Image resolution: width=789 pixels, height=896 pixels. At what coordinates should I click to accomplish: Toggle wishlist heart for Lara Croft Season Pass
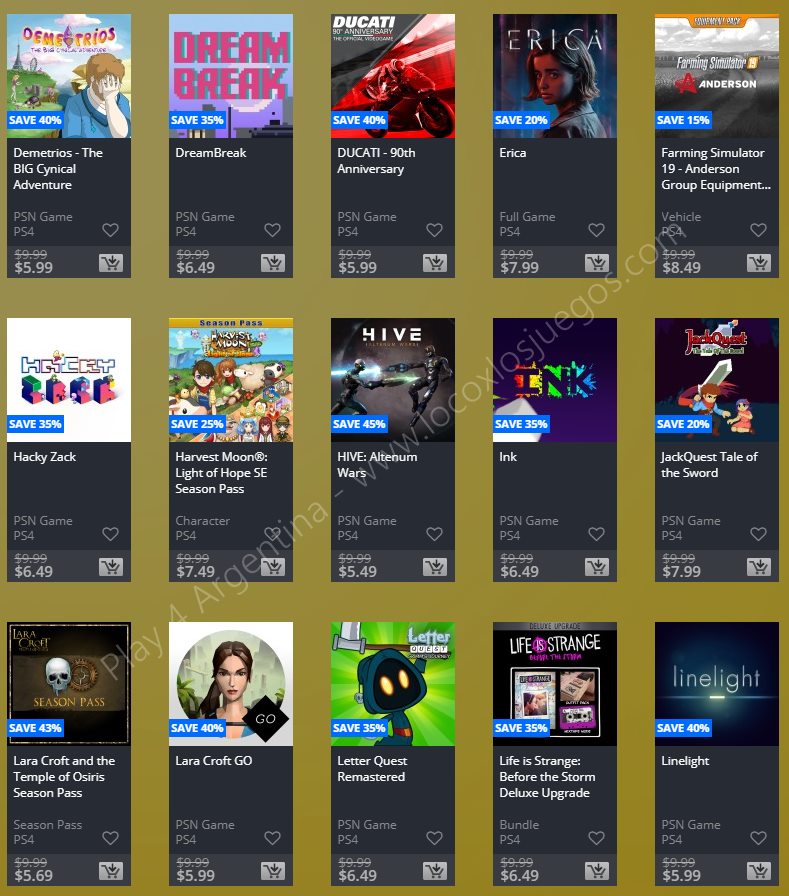click(x=110, y=838)
